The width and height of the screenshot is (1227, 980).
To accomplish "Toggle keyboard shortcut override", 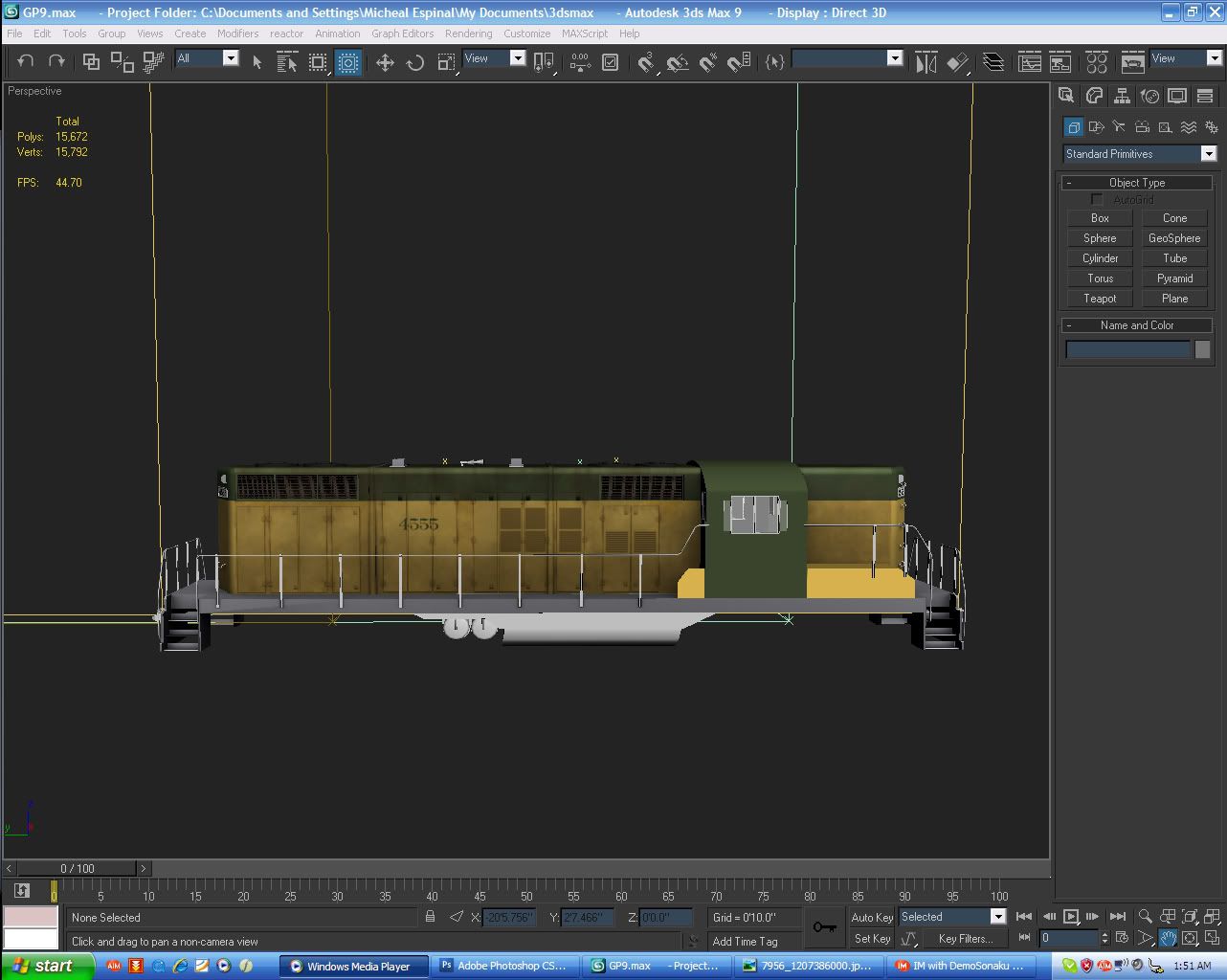I will coord(611,61).
